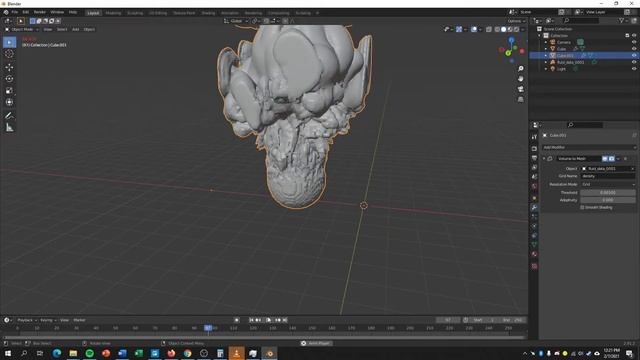Jump to timeline start button

click(x=251, y=320)
